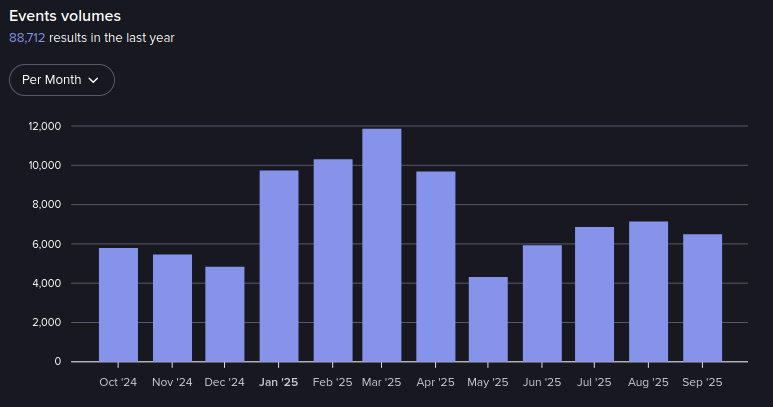The width and height of the screenshot is (773, 407).
Task: Click the shortest bar, May '25
Action: click(488, 319)
